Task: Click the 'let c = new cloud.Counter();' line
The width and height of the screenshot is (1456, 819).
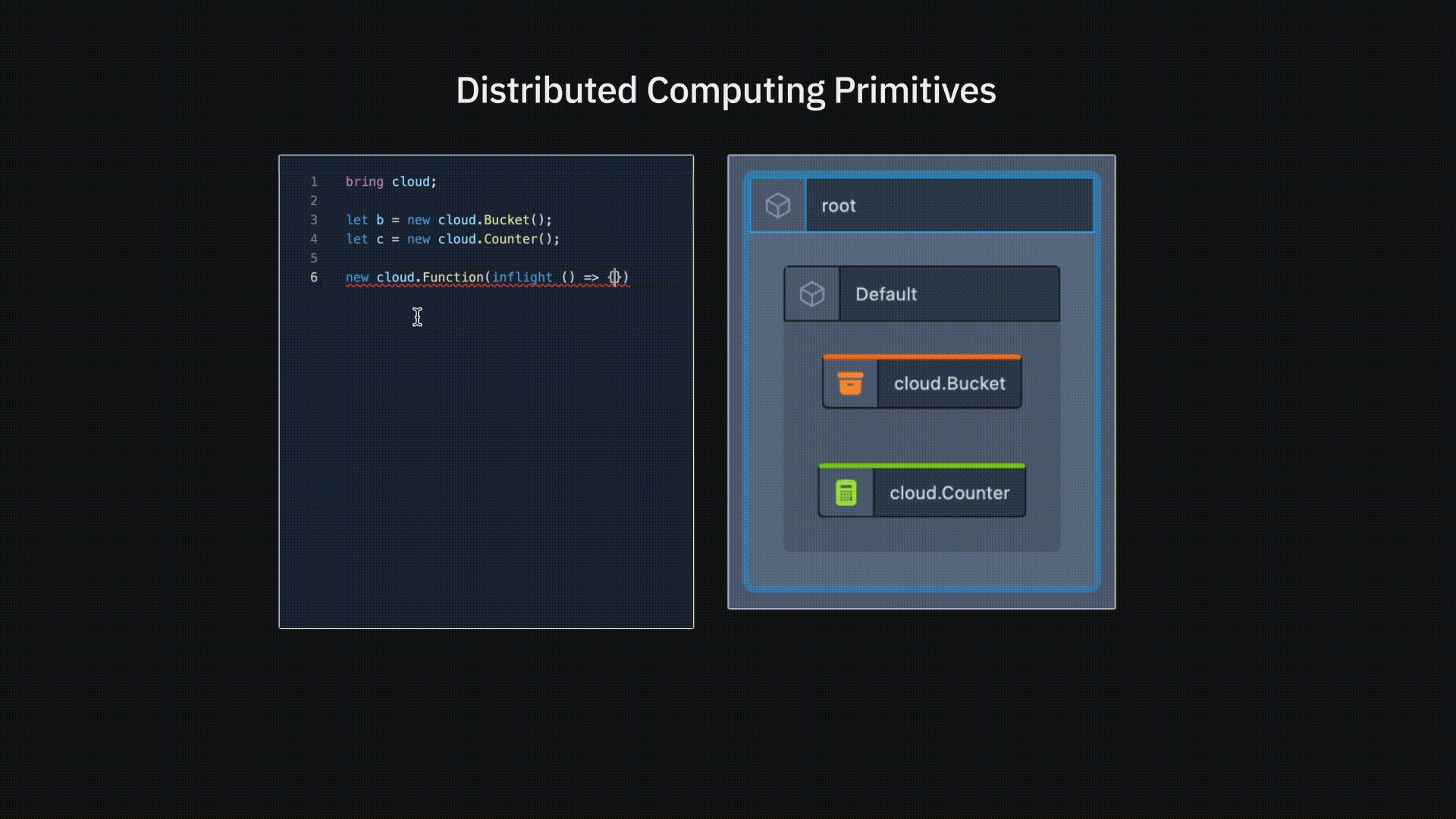Action: pyautogui.click(x=453, y=239)
